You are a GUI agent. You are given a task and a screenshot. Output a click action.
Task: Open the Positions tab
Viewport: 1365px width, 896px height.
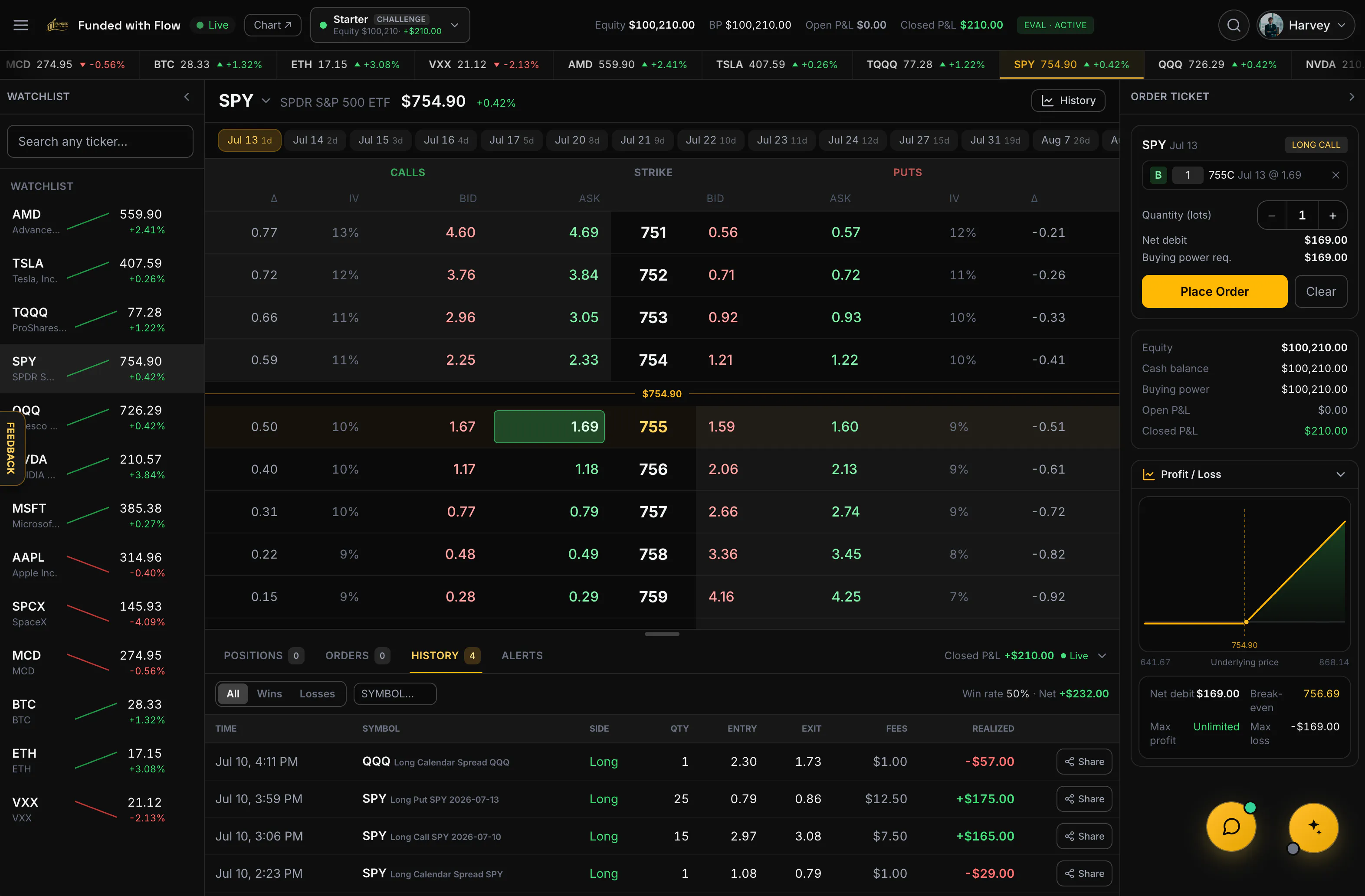[263, 656]
